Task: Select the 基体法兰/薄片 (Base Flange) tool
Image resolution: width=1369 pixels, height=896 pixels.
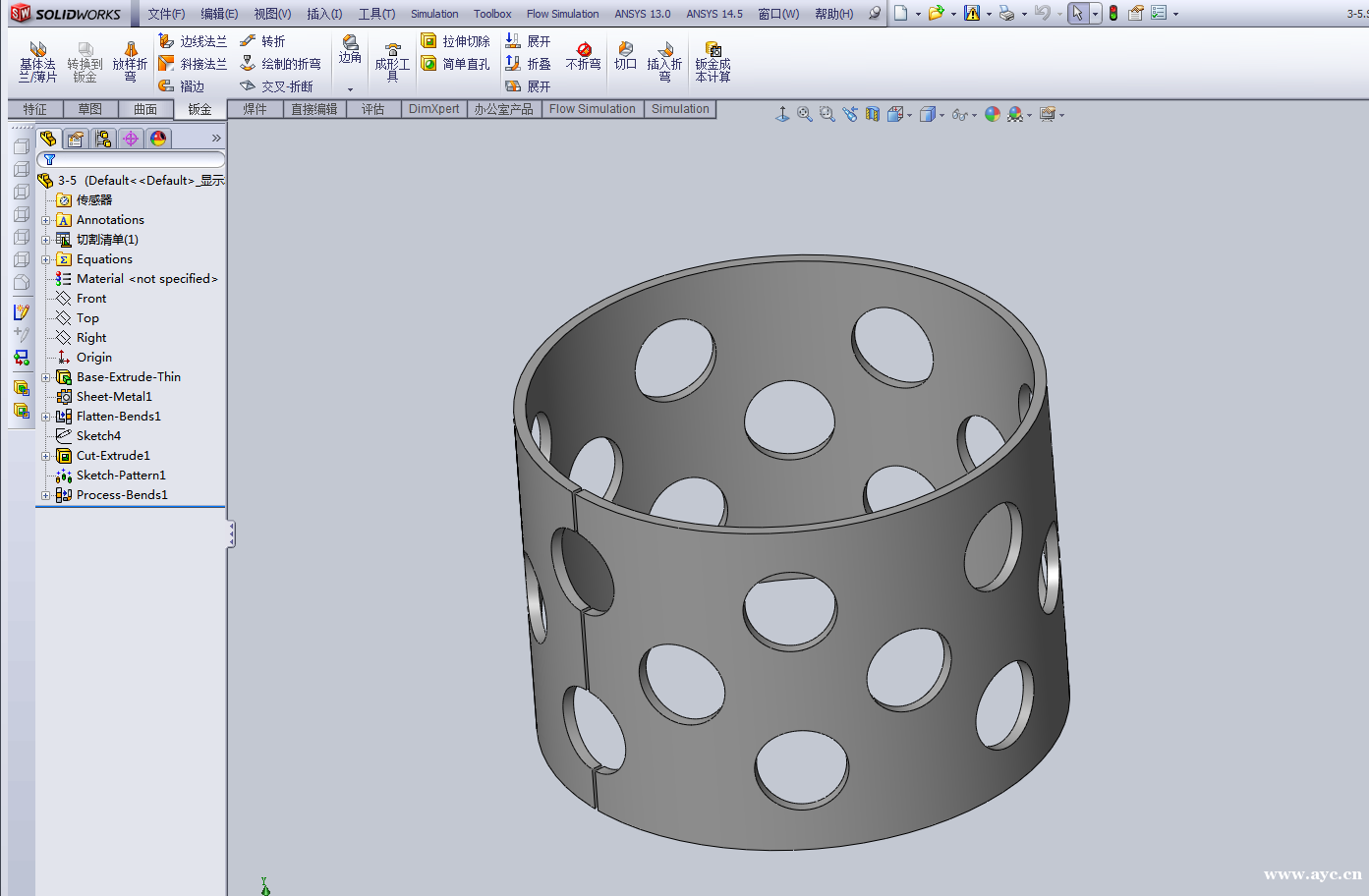Action: pos(37,61)
